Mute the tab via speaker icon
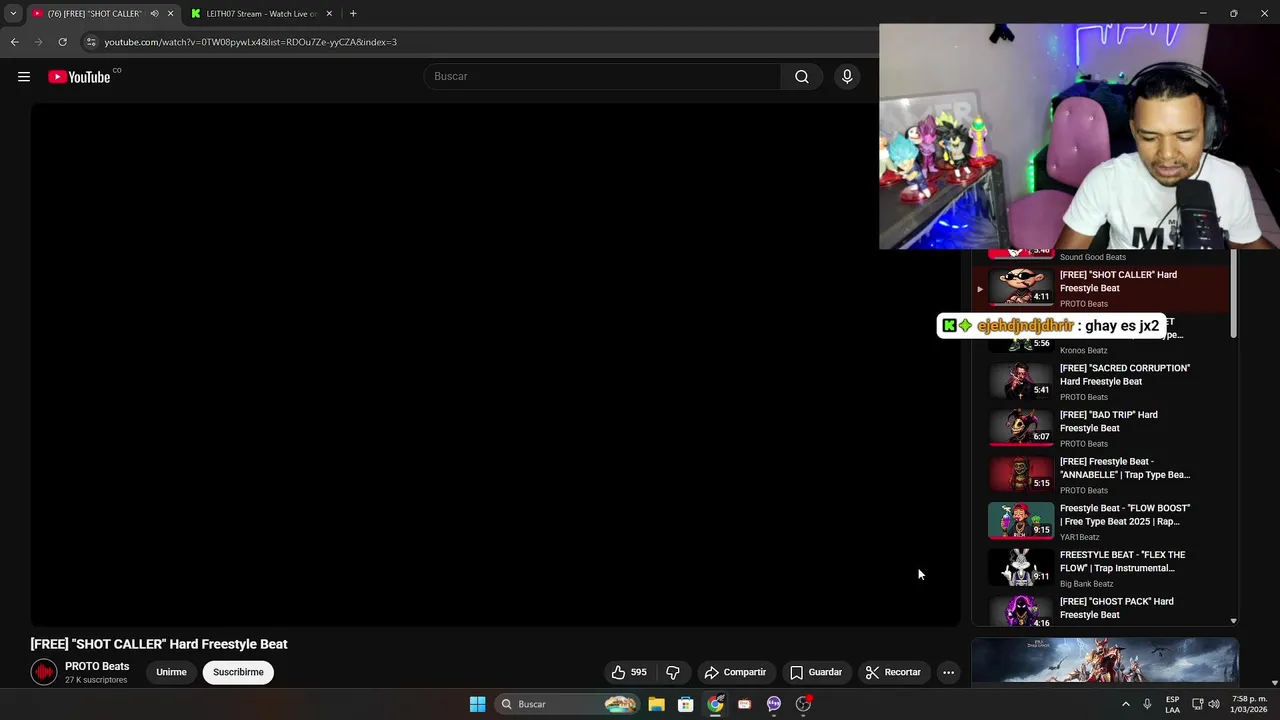This screenshot has width=1280, height=720. click(154, 14)
